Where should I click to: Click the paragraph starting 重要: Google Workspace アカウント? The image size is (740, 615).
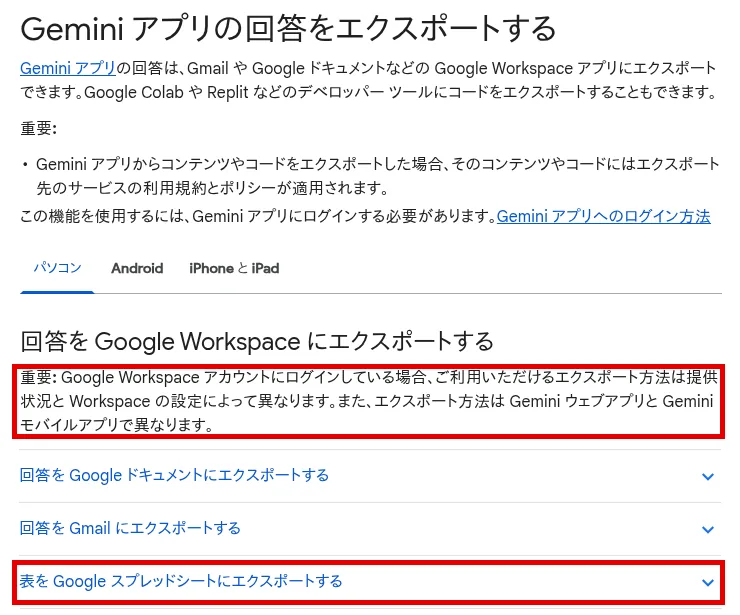(x=369, y=401)
